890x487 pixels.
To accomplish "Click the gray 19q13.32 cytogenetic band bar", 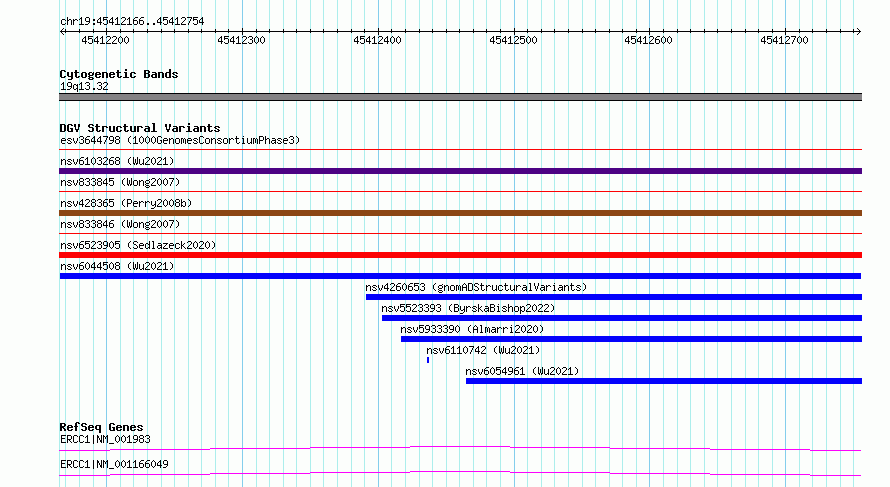I will click(x=460, y=97).
